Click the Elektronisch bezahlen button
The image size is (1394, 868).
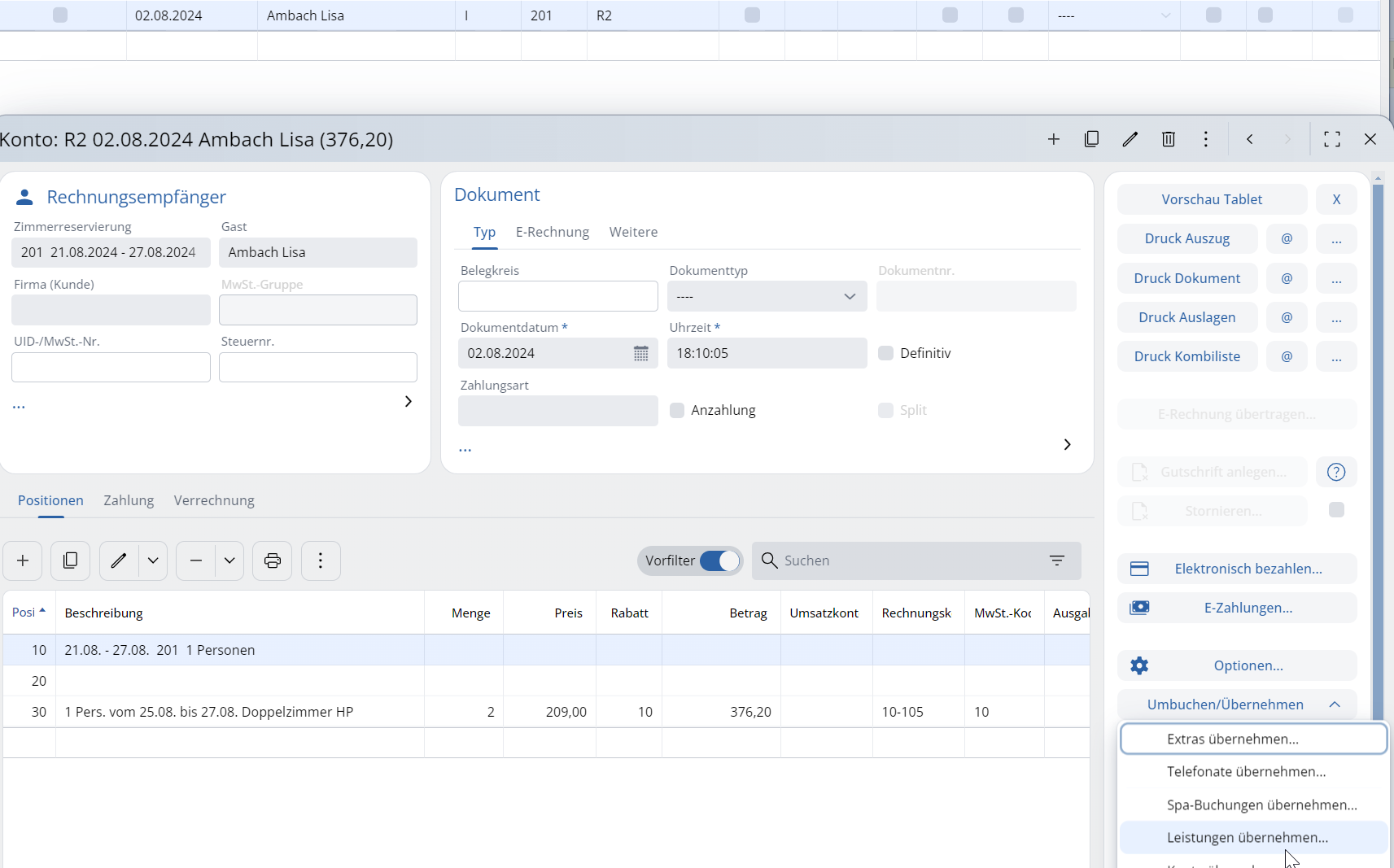click(1236, 569)
